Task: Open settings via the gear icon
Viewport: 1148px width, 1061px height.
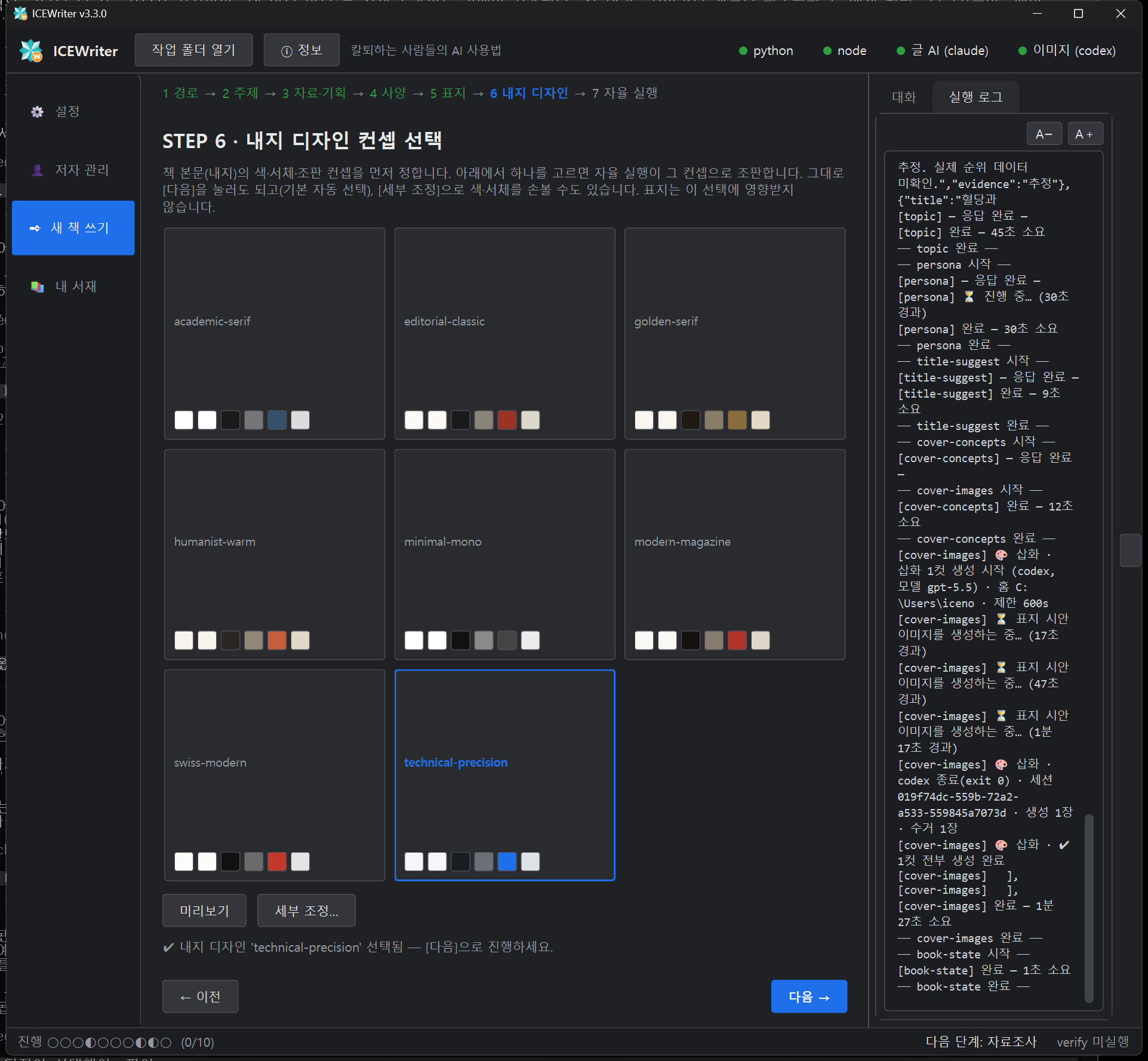Action: point(37,112)
